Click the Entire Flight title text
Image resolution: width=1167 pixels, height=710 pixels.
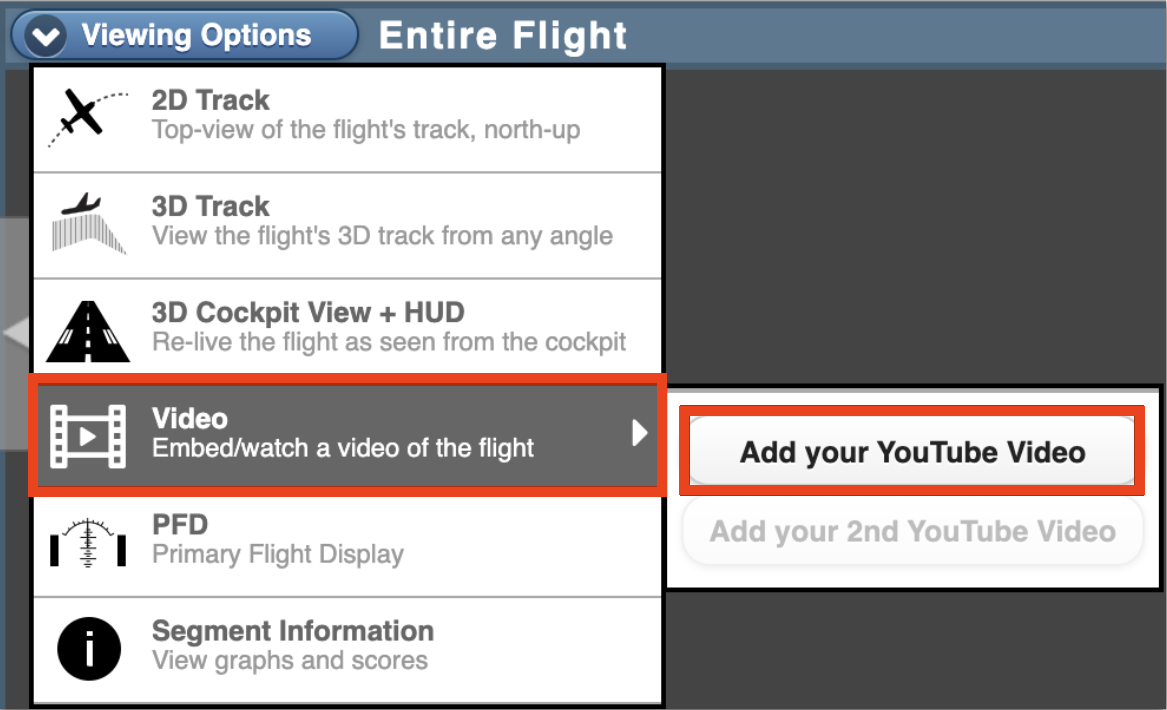tap(503, 35)
